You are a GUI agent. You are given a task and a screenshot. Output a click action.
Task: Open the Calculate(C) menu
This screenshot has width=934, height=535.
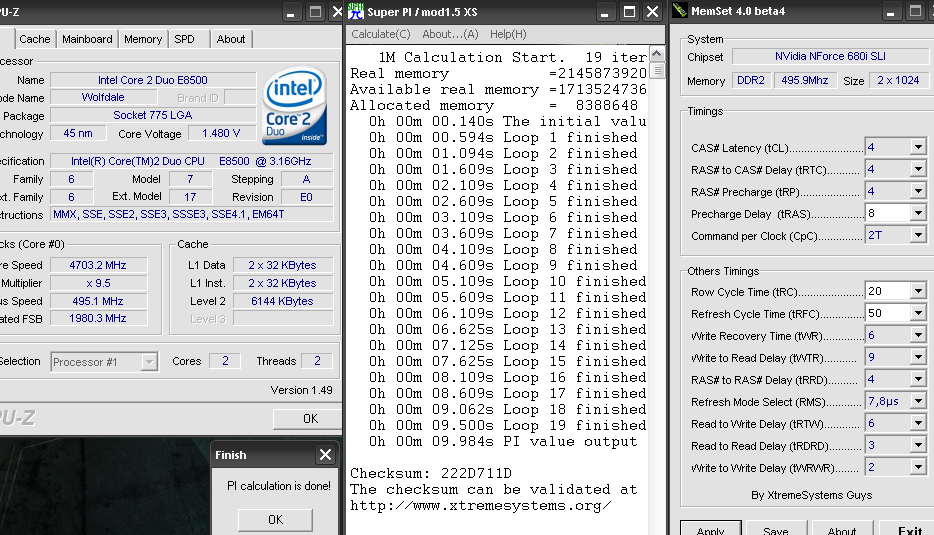point(381,34)
